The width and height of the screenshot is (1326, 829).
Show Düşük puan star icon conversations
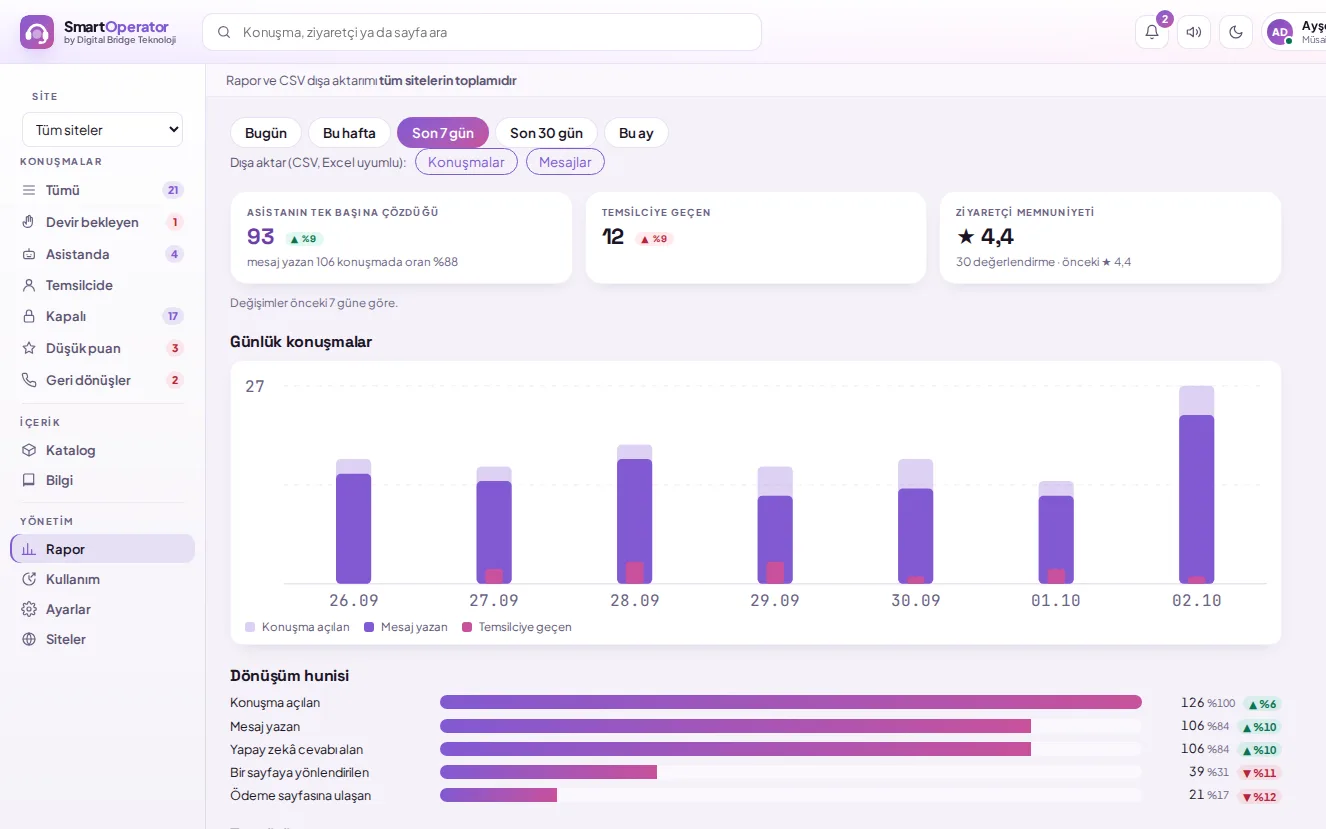pyautogui.click(x=29, y=348)
